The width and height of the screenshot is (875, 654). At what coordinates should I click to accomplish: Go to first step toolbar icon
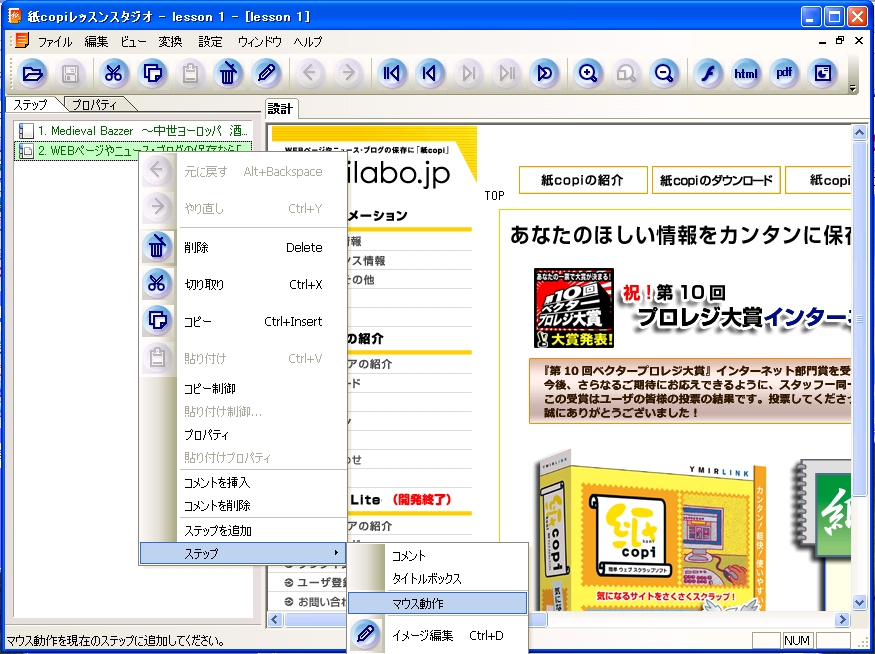[x=392, y=73]
